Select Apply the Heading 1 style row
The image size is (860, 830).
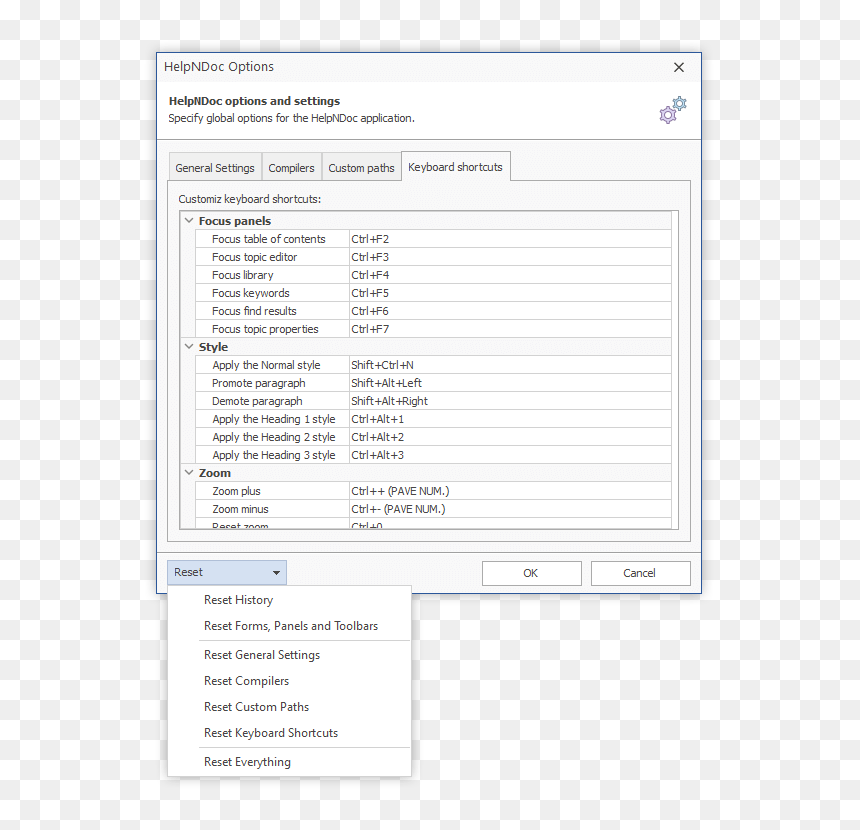coord(433,419)
